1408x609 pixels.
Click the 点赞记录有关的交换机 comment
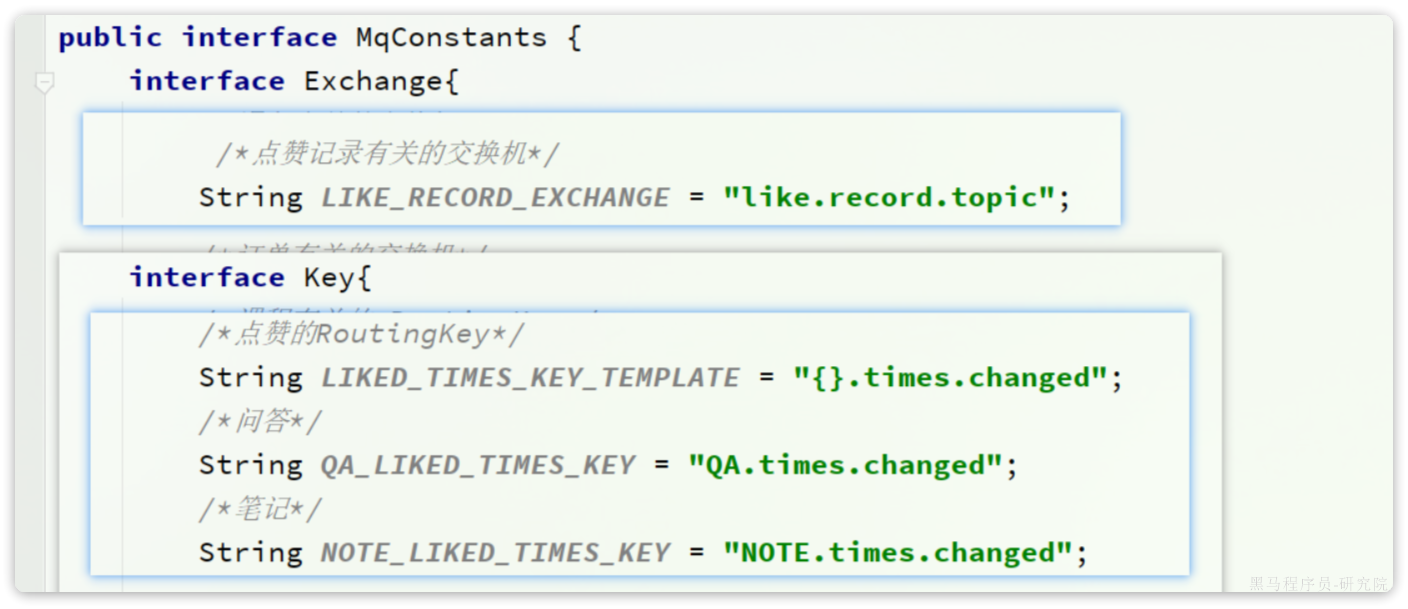(x=388, y=155)
